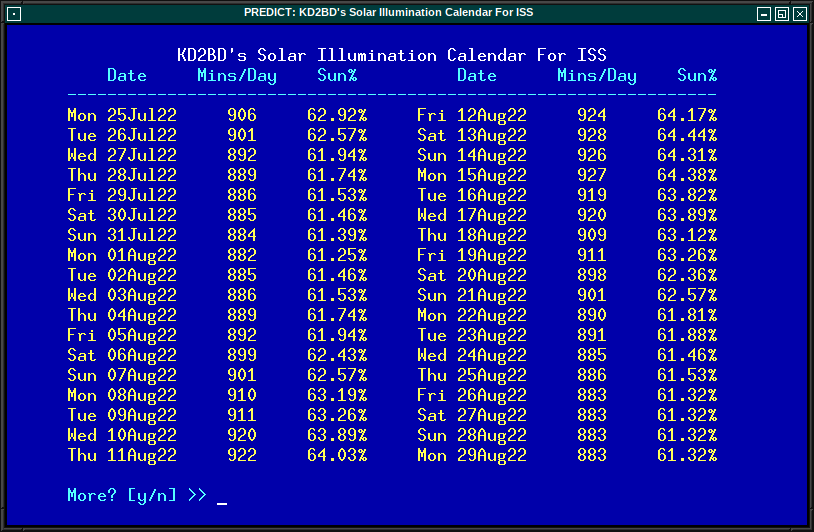
Task: Close the PREDICT terminal window
Action: (x=800, y=14)
